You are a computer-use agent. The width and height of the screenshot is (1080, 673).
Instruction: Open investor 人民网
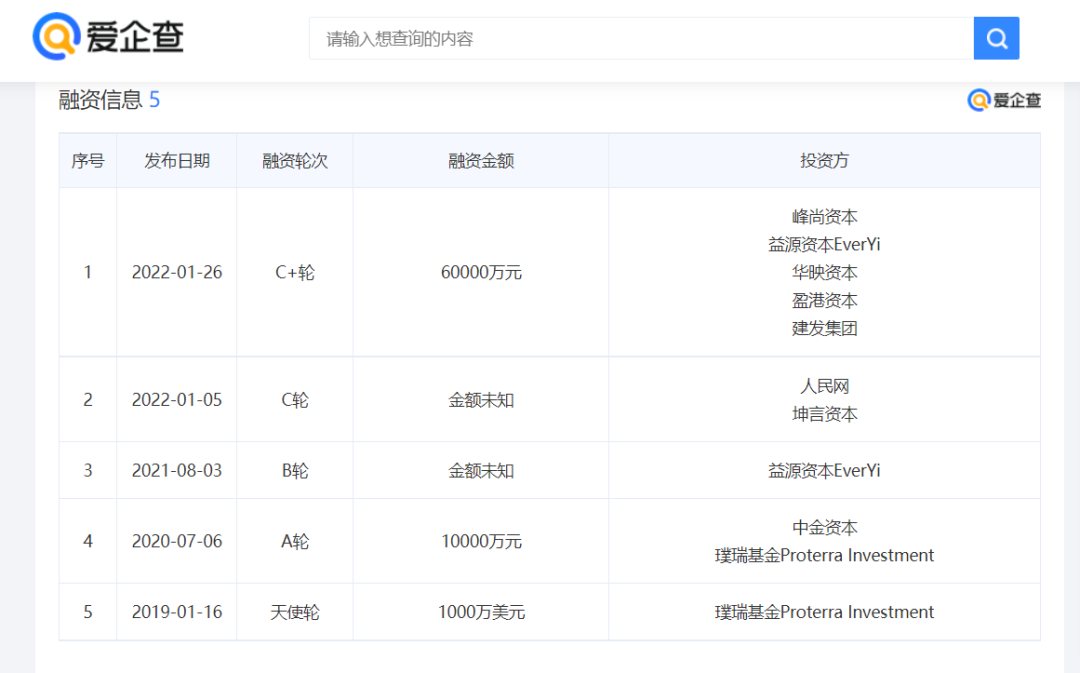tap(824, 386)
